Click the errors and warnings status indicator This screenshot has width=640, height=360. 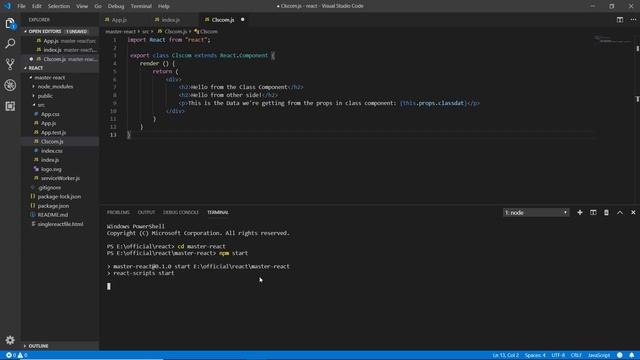click(x=16, y=355)
